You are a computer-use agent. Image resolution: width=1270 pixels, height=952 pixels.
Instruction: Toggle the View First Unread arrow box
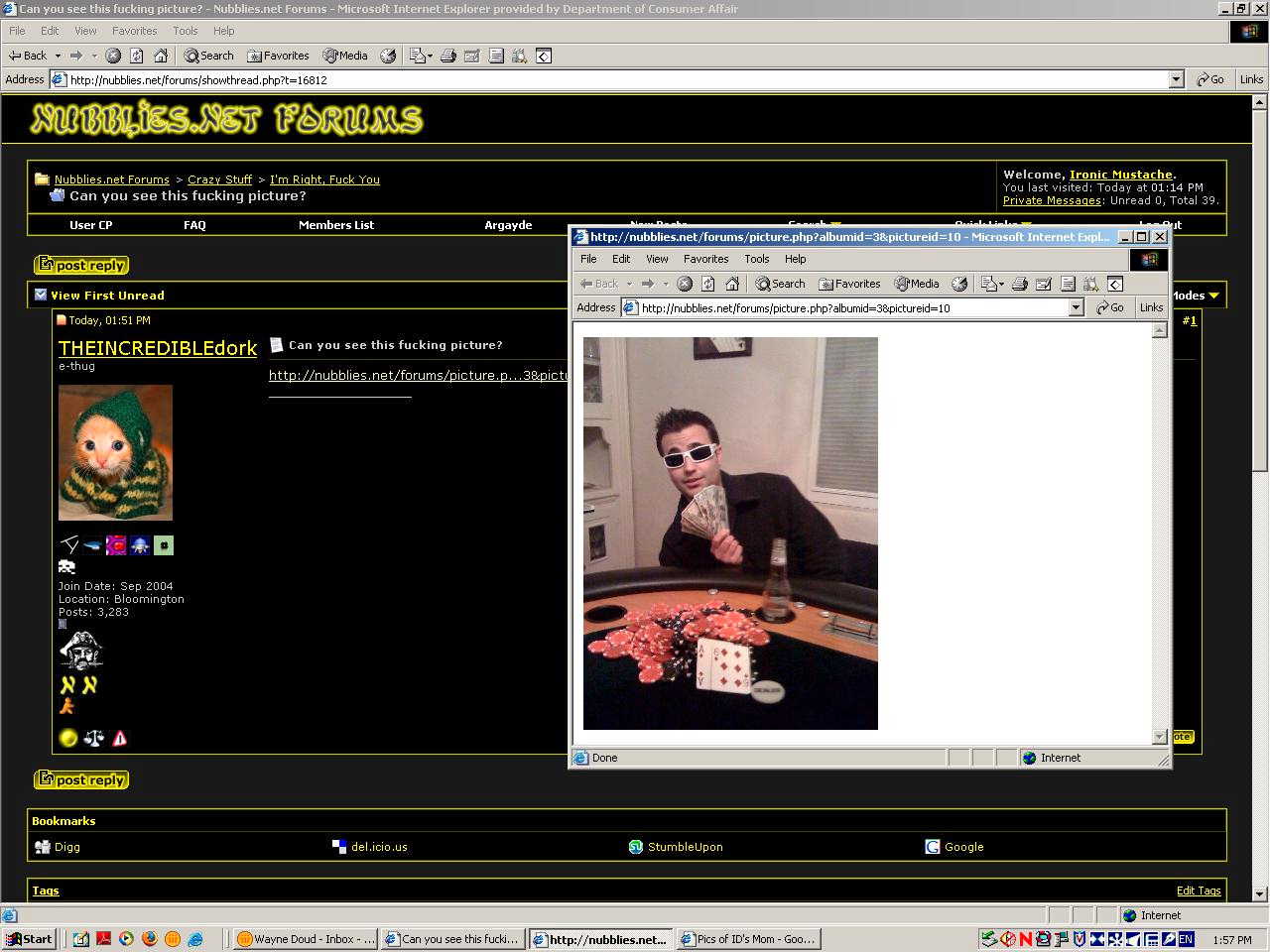41,295
